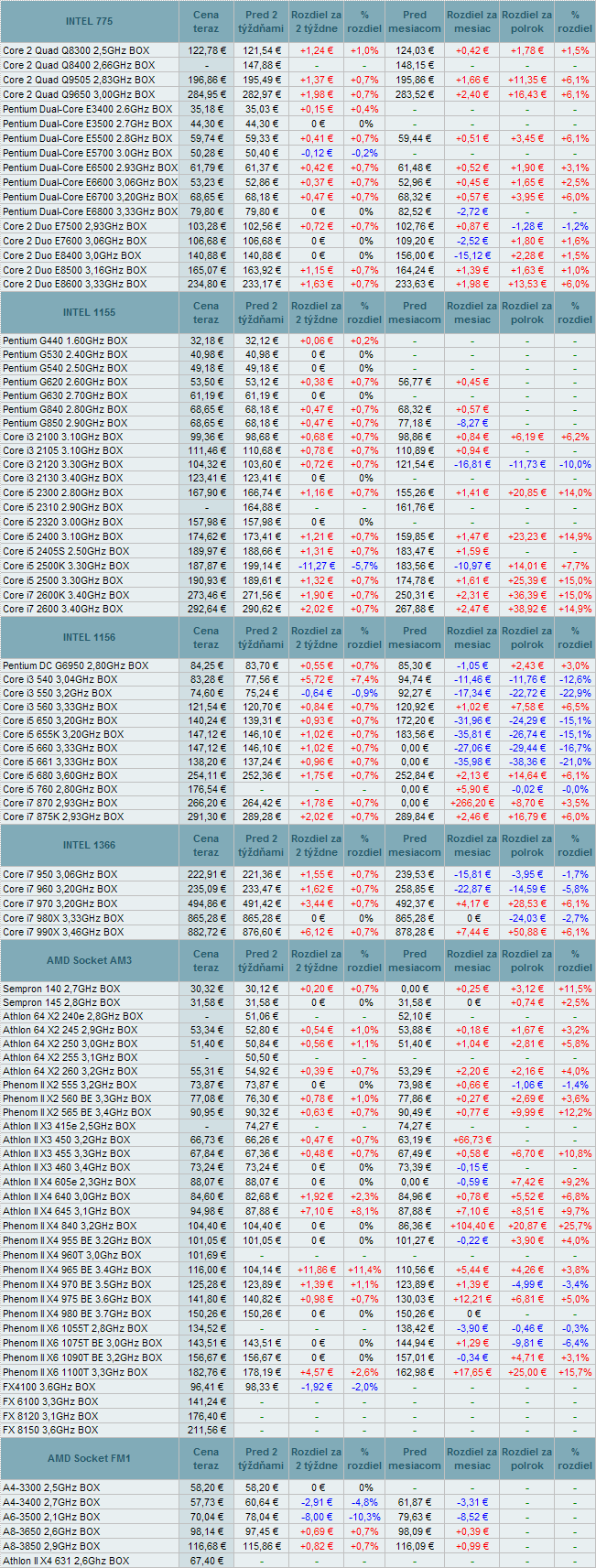Select the Core i7 950 3,06GHz BOX name
Screen dimensions: 596x1568
tap(60, 874)
